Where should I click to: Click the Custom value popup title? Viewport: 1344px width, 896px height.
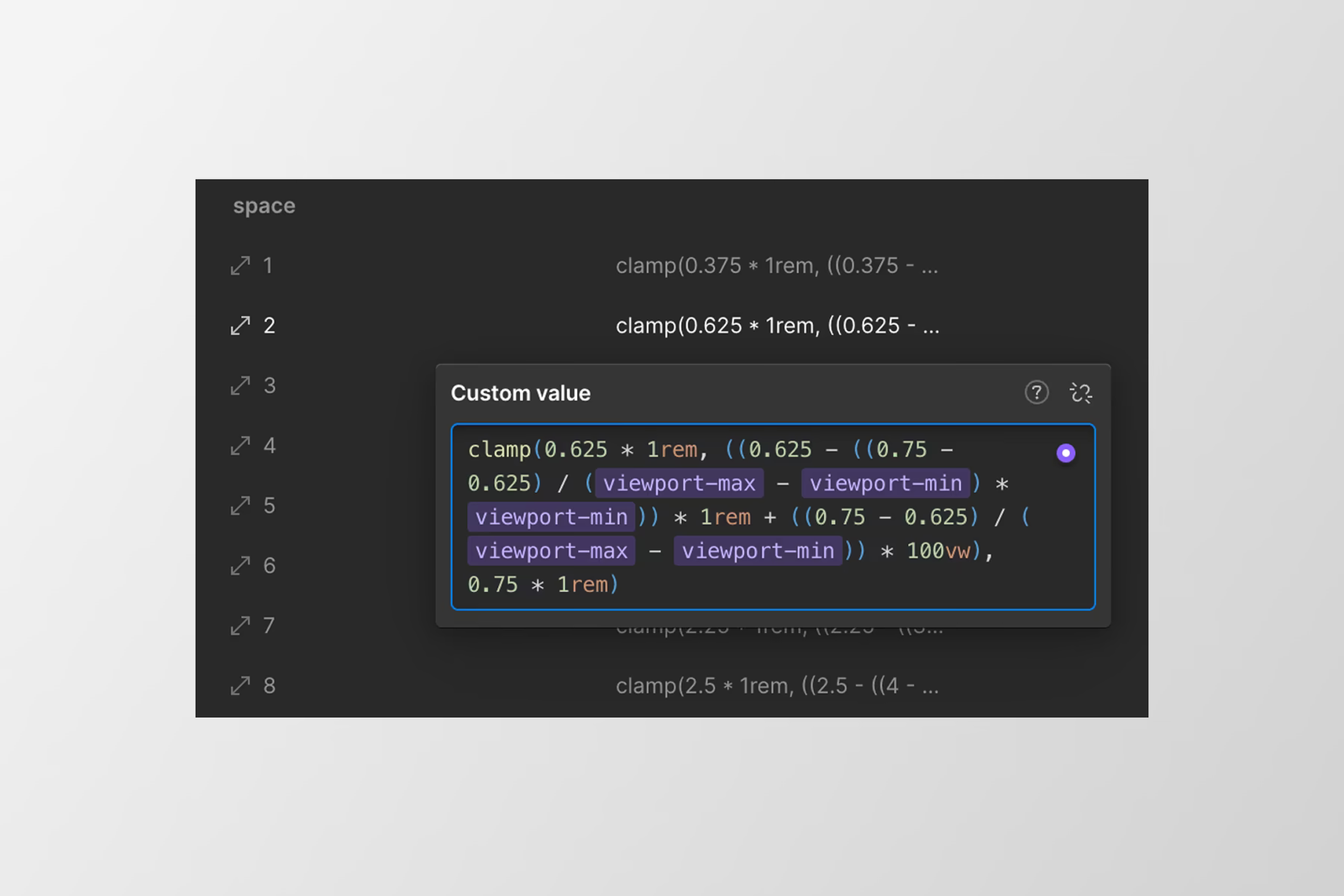[x=521, y=393]
